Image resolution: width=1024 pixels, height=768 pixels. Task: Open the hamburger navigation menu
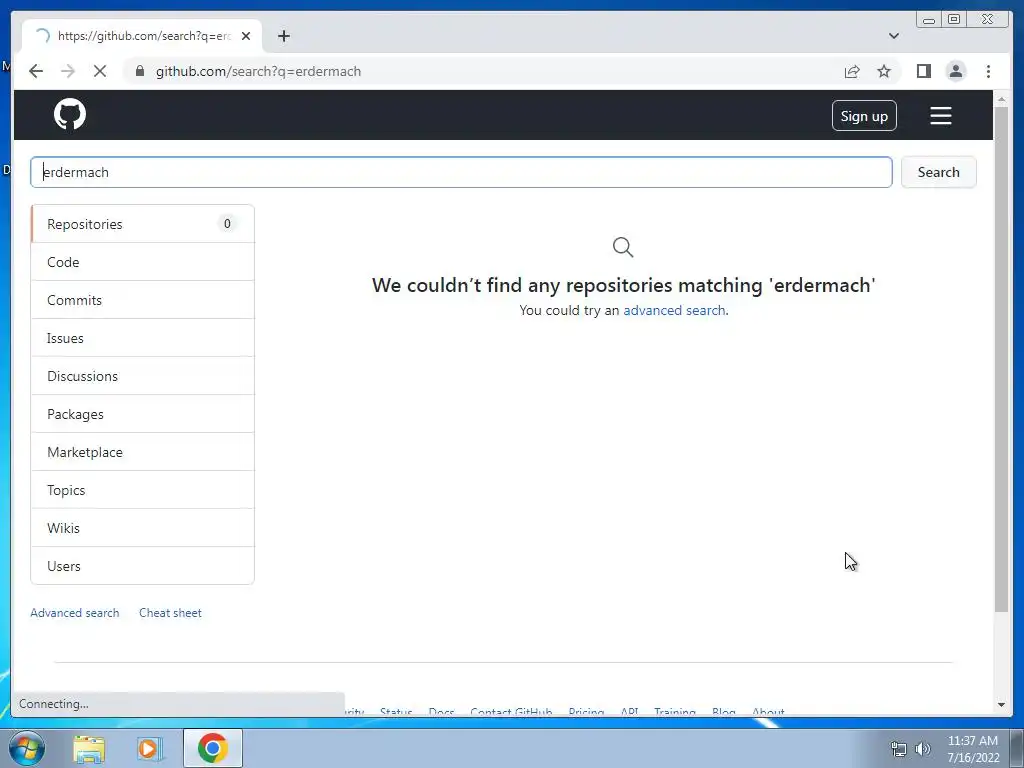pyautogui.click(x=940, y=116)
